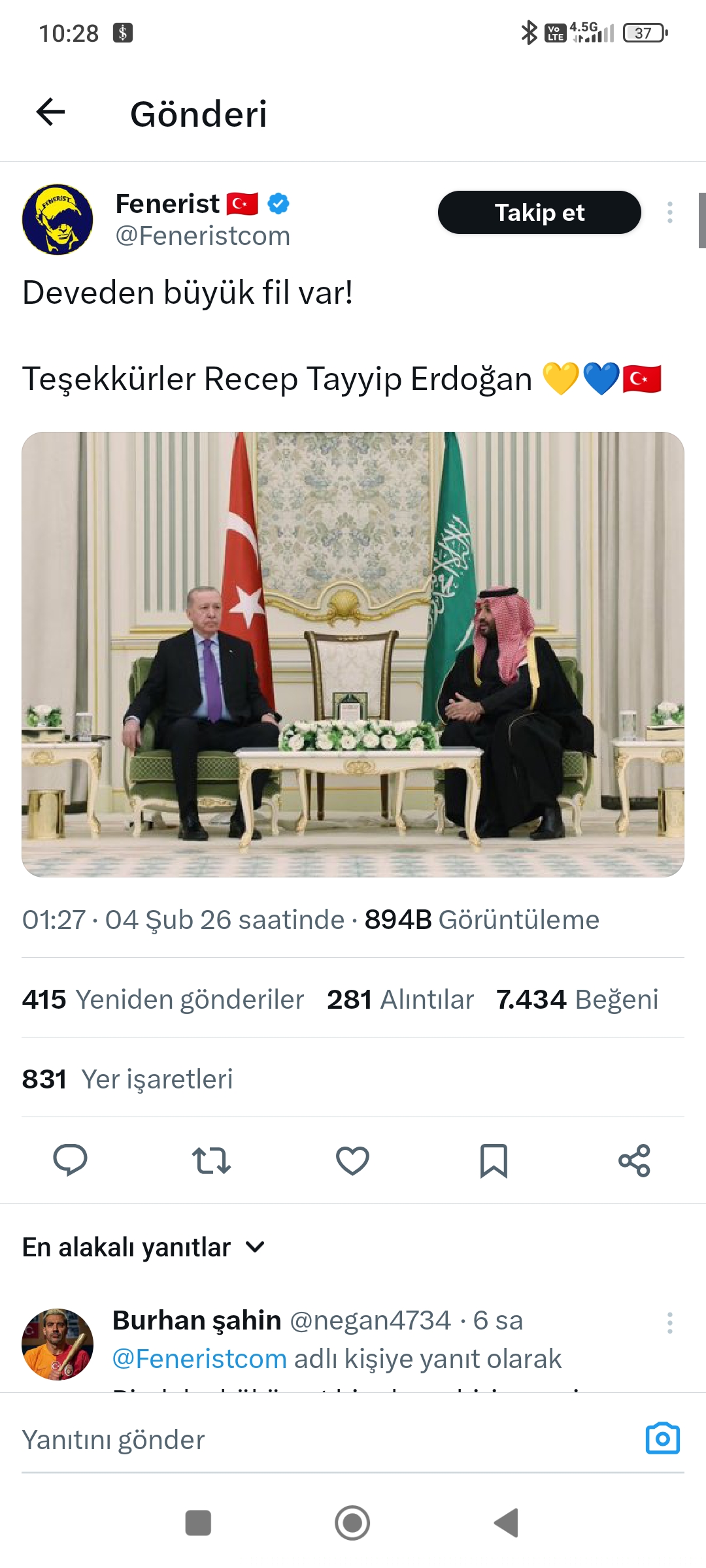Open the photo attached to the post
Image resolution: width=706 pixels, height=1568 pixels.
pyautogui.click(x=353, y=654)
